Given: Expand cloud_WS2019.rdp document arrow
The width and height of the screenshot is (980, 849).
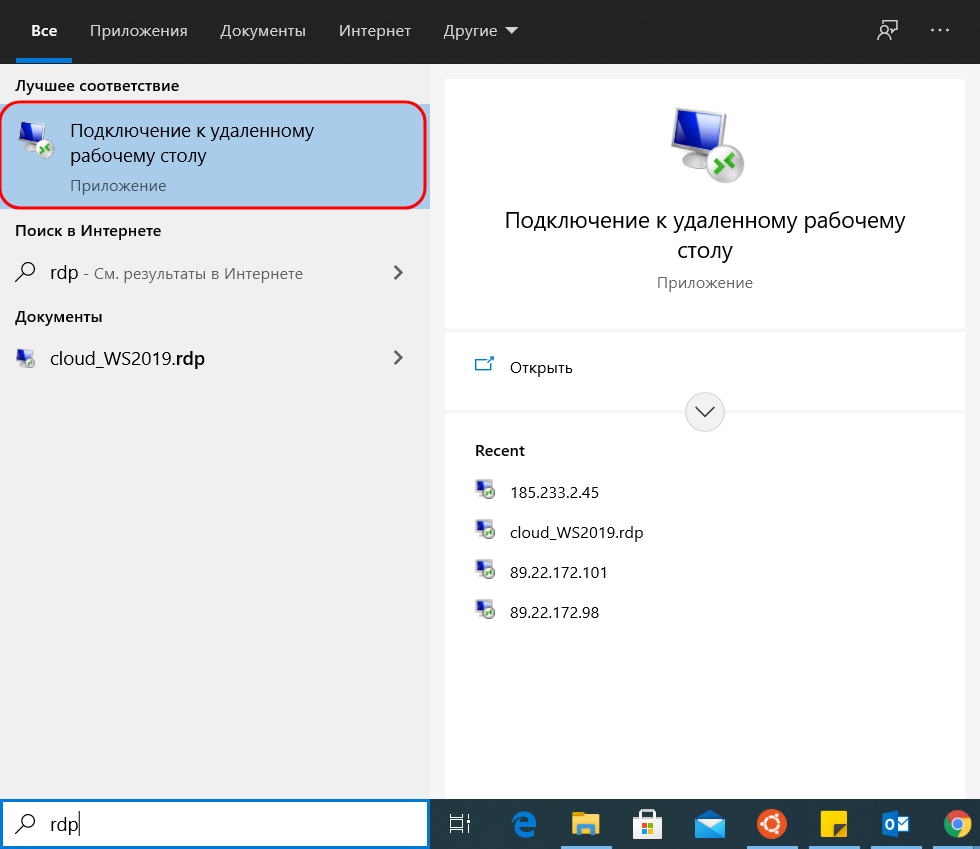Looking at the screenshot, I should pos(398,358).
